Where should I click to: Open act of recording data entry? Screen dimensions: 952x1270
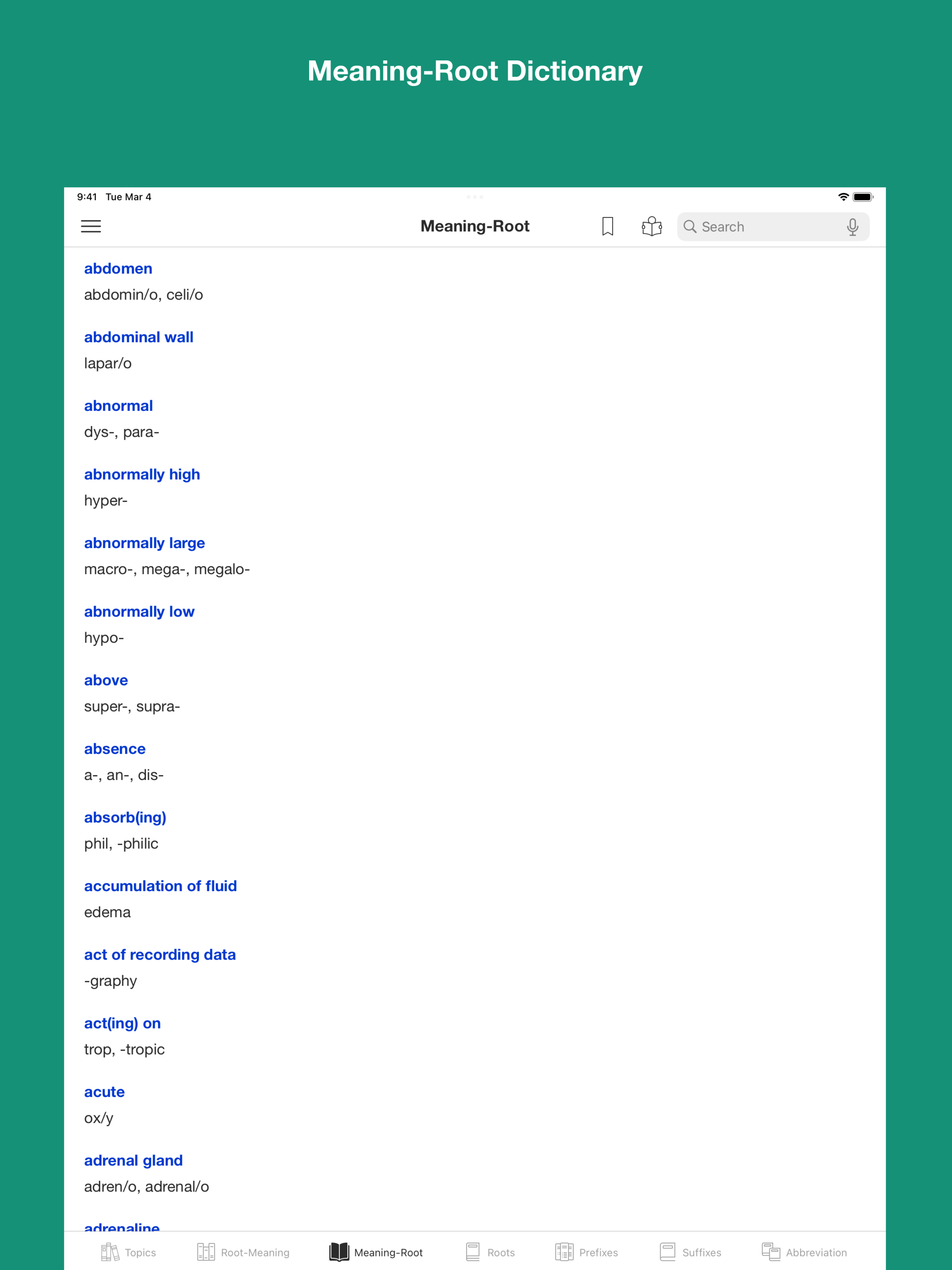[159, 955]
